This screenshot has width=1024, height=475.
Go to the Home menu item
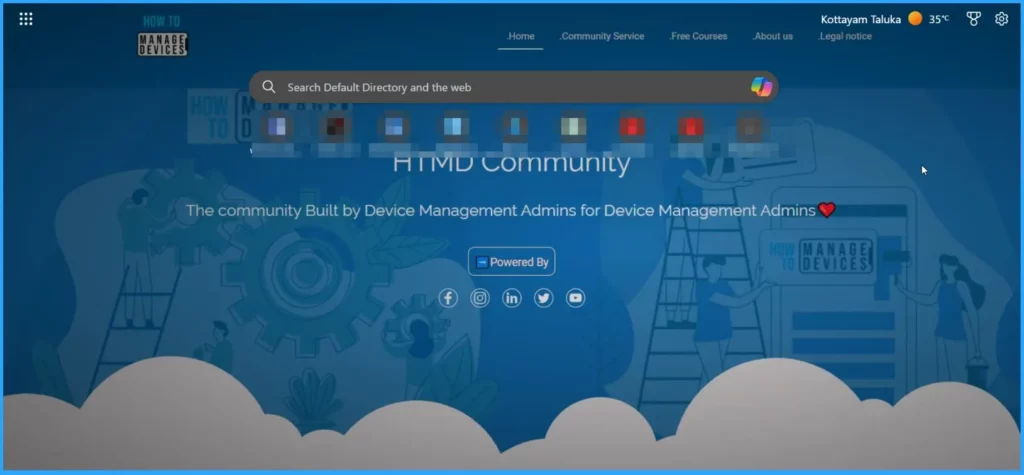pyautogui.click(x=520, y=37)
